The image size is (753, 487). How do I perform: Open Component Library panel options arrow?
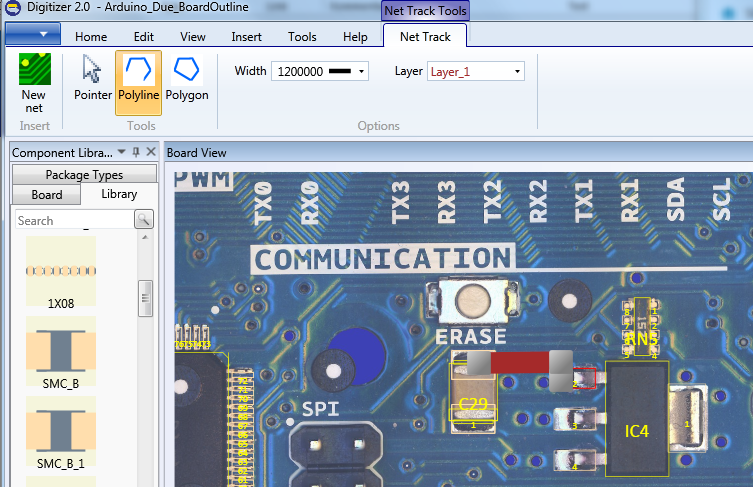(121, 152)
